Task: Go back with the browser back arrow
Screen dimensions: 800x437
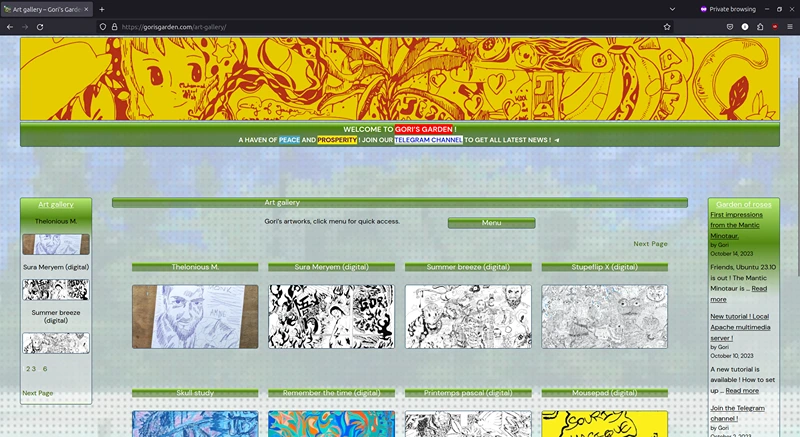Action: (10, 27)
